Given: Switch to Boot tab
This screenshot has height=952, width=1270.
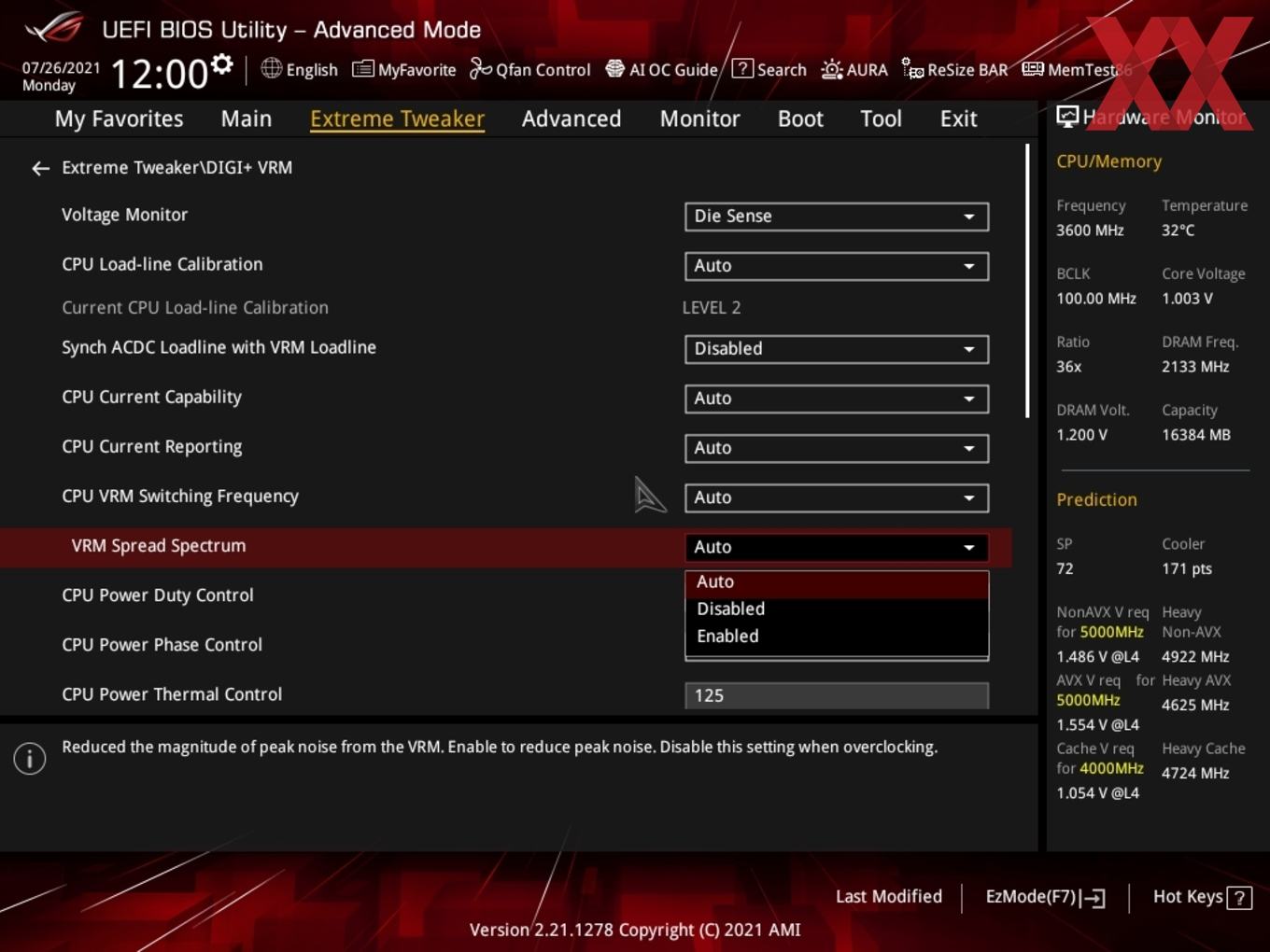Looking at the screenshot, I should (x=800, y=119).
